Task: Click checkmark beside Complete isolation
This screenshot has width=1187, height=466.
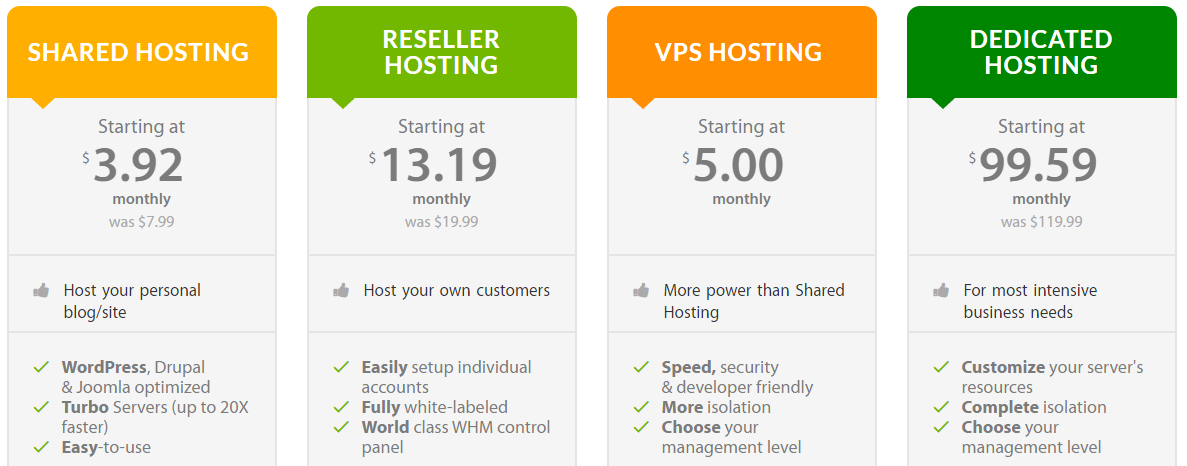Action: [941, 407]
